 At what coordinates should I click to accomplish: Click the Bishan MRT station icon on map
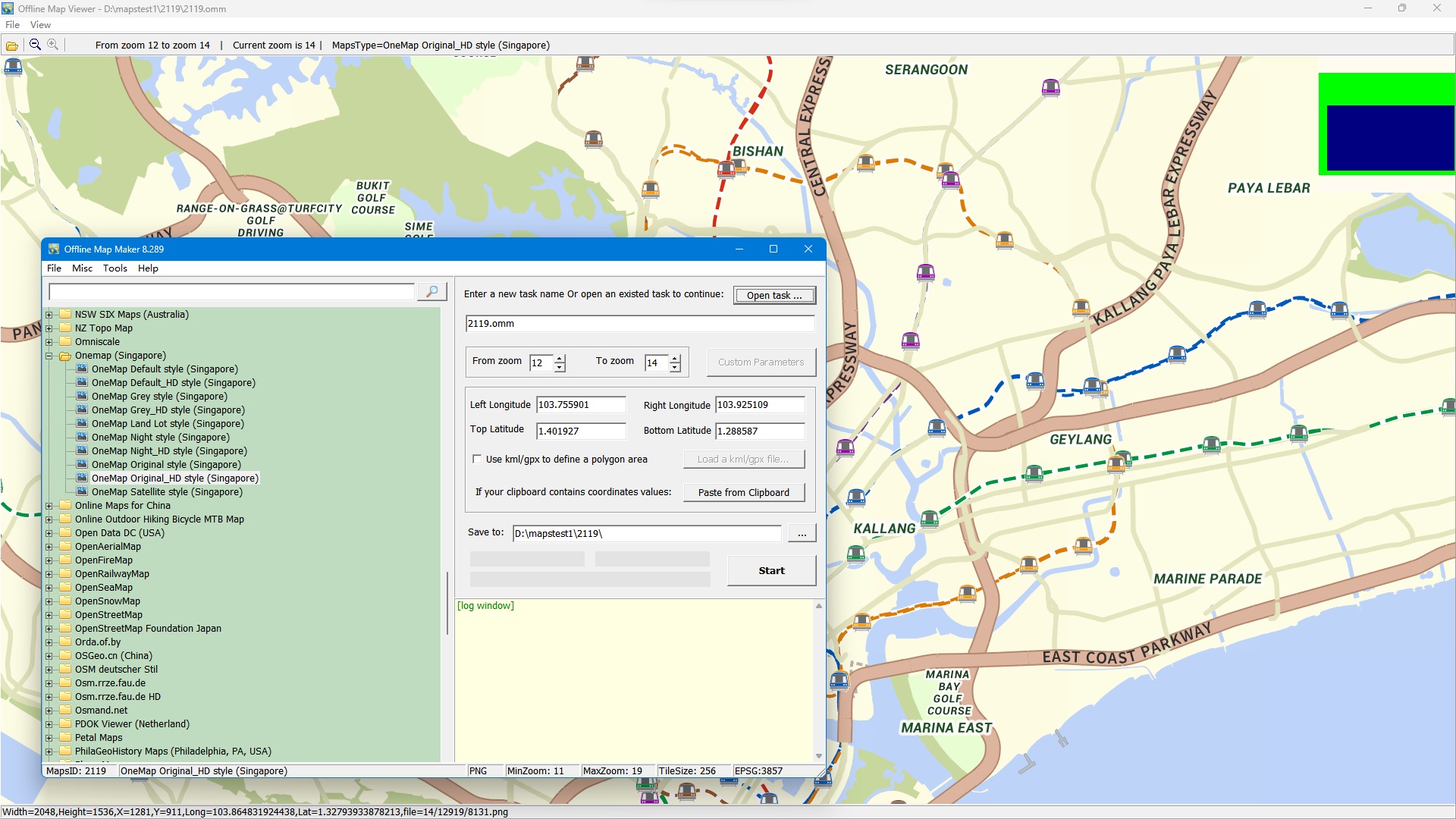coord(726,168)
